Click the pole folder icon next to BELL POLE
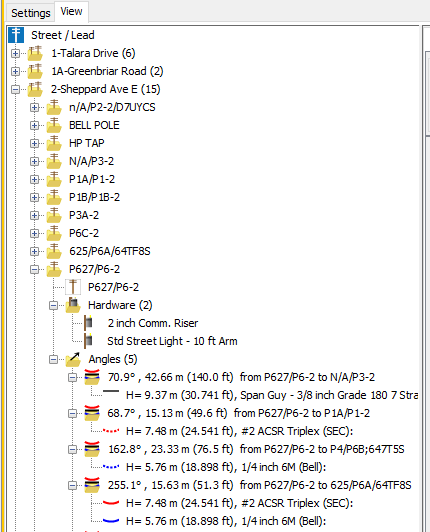The height and width of the screenshot is (532, 430). (x=54, y=125)
